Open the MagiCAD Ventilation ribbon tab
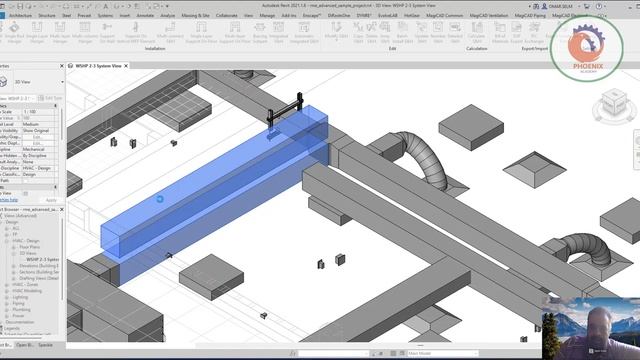The height and width of the screenshot is (360, 640). pos(489,16)
